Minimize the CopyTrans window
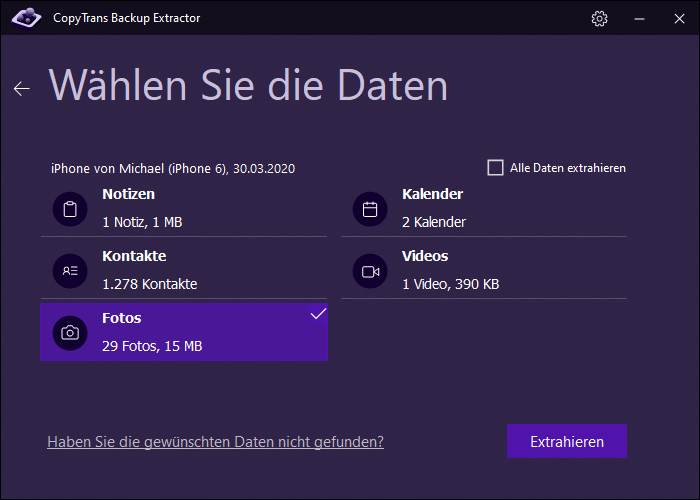Screen dimensions: 700x500 (x=639, y=19)
